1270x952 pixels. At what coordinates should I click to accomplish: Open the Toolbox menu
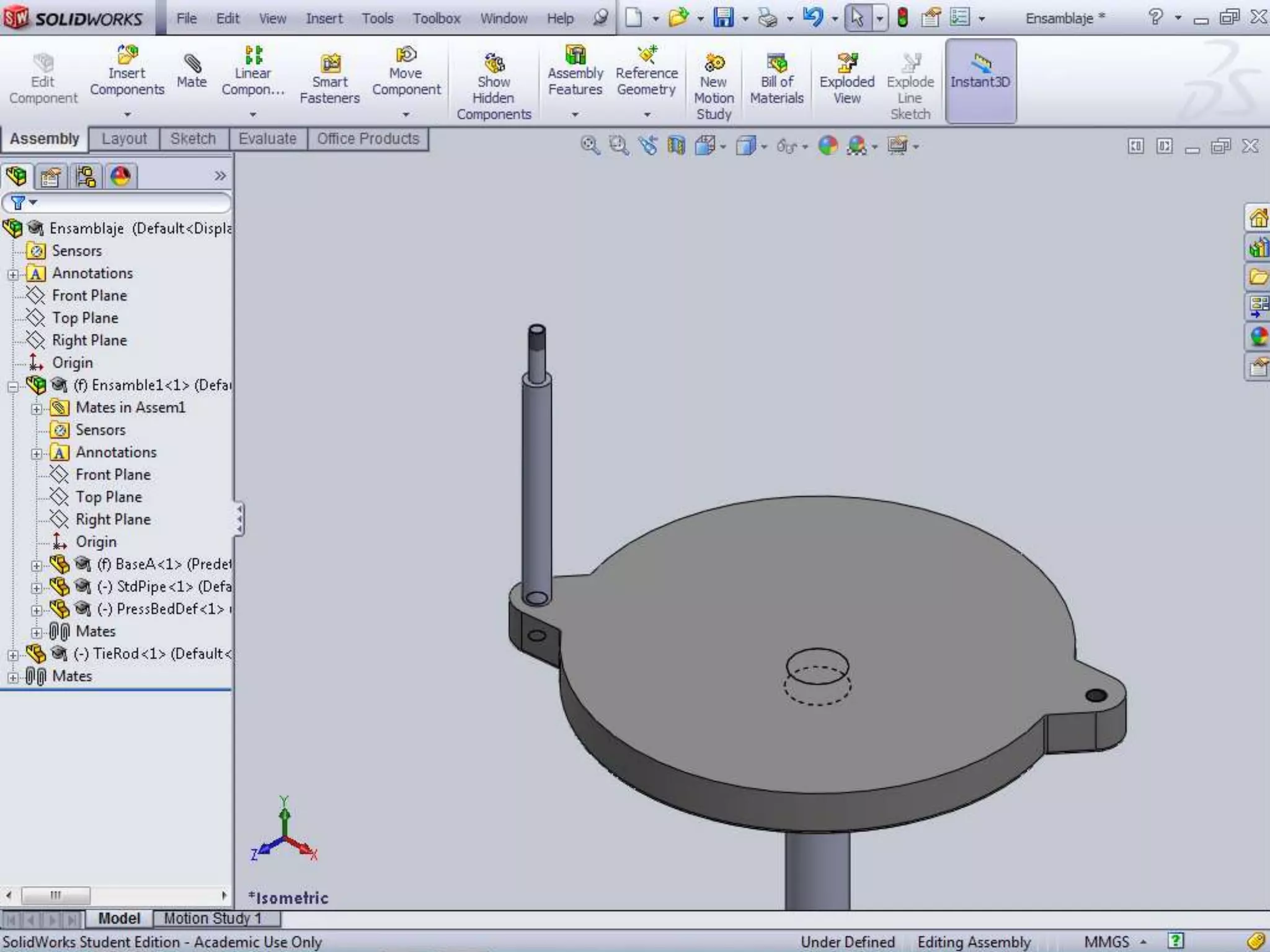(436, 19)
